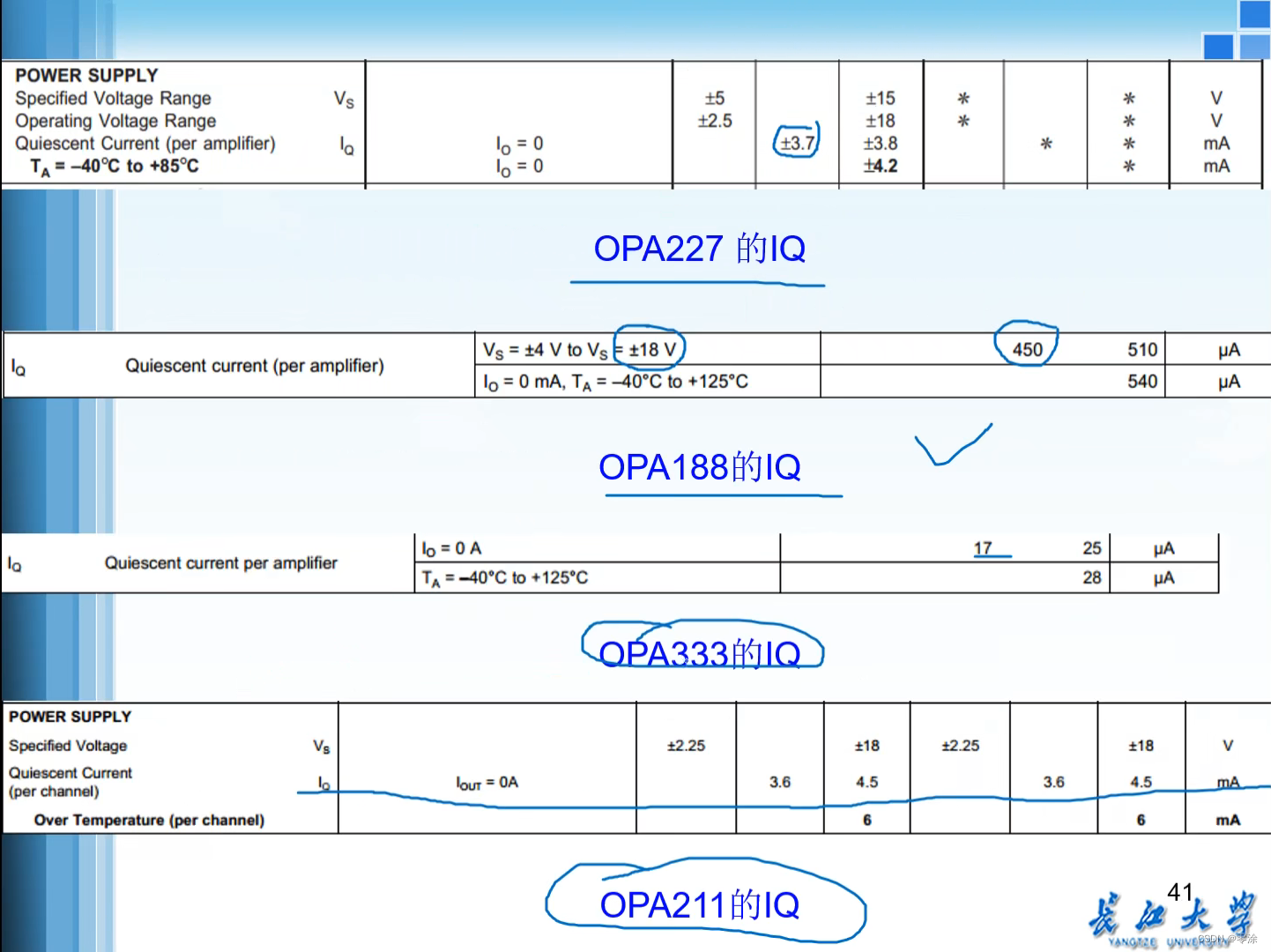Select 'Quiescent current per amplifier' in OPA333 table

pyautogui.click(x=221, y=562)
